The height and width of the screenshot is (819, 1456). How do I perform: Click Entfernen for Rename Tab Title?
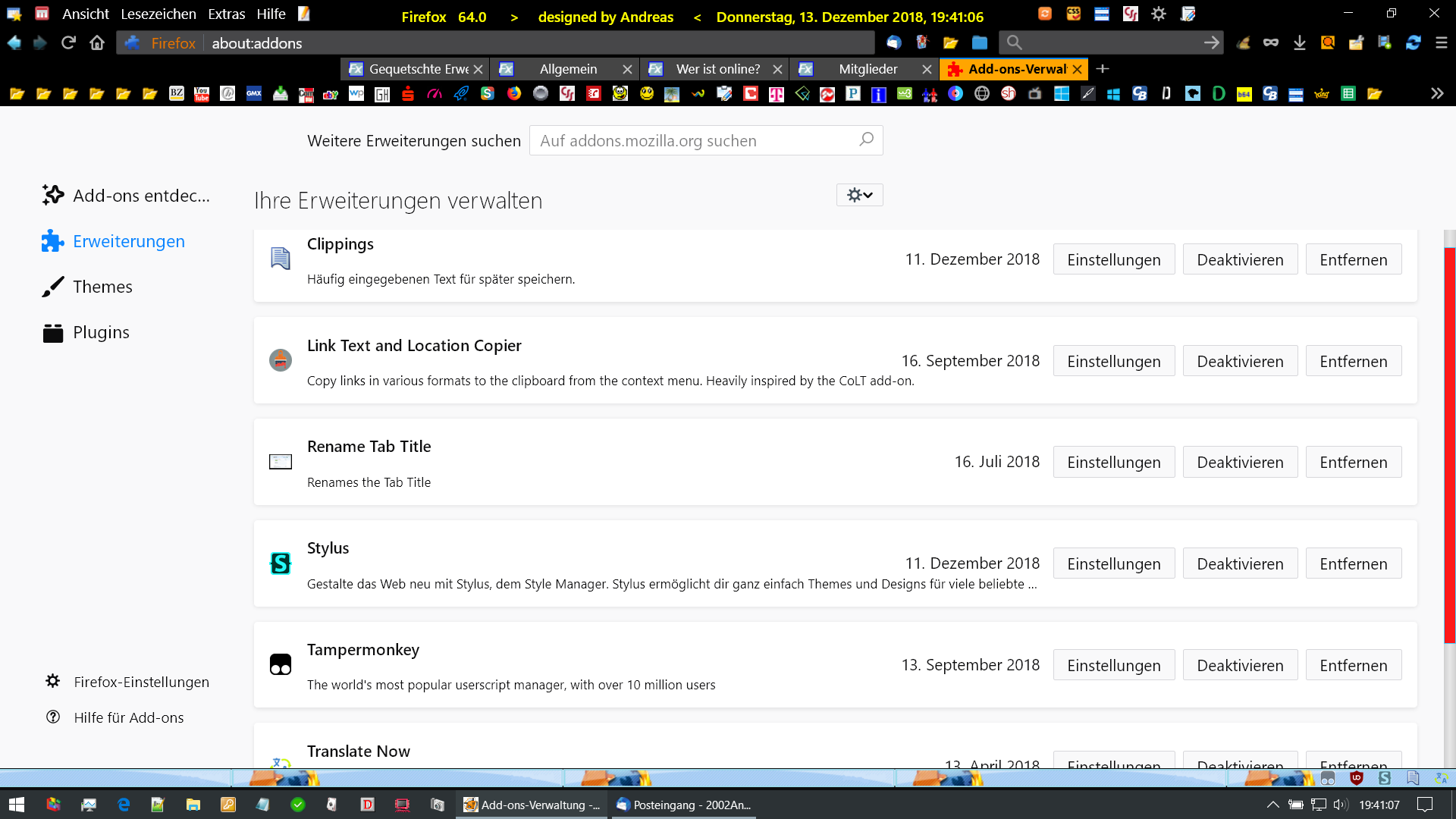(1353, 463)
